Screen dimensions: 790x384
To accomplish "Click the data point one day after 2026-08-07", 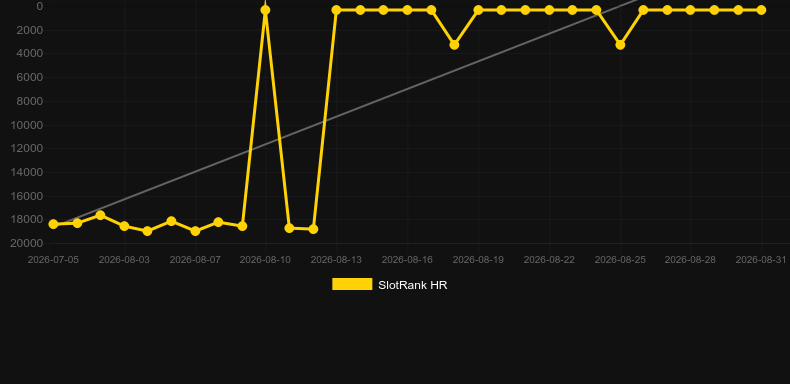I will coord(218,222).
